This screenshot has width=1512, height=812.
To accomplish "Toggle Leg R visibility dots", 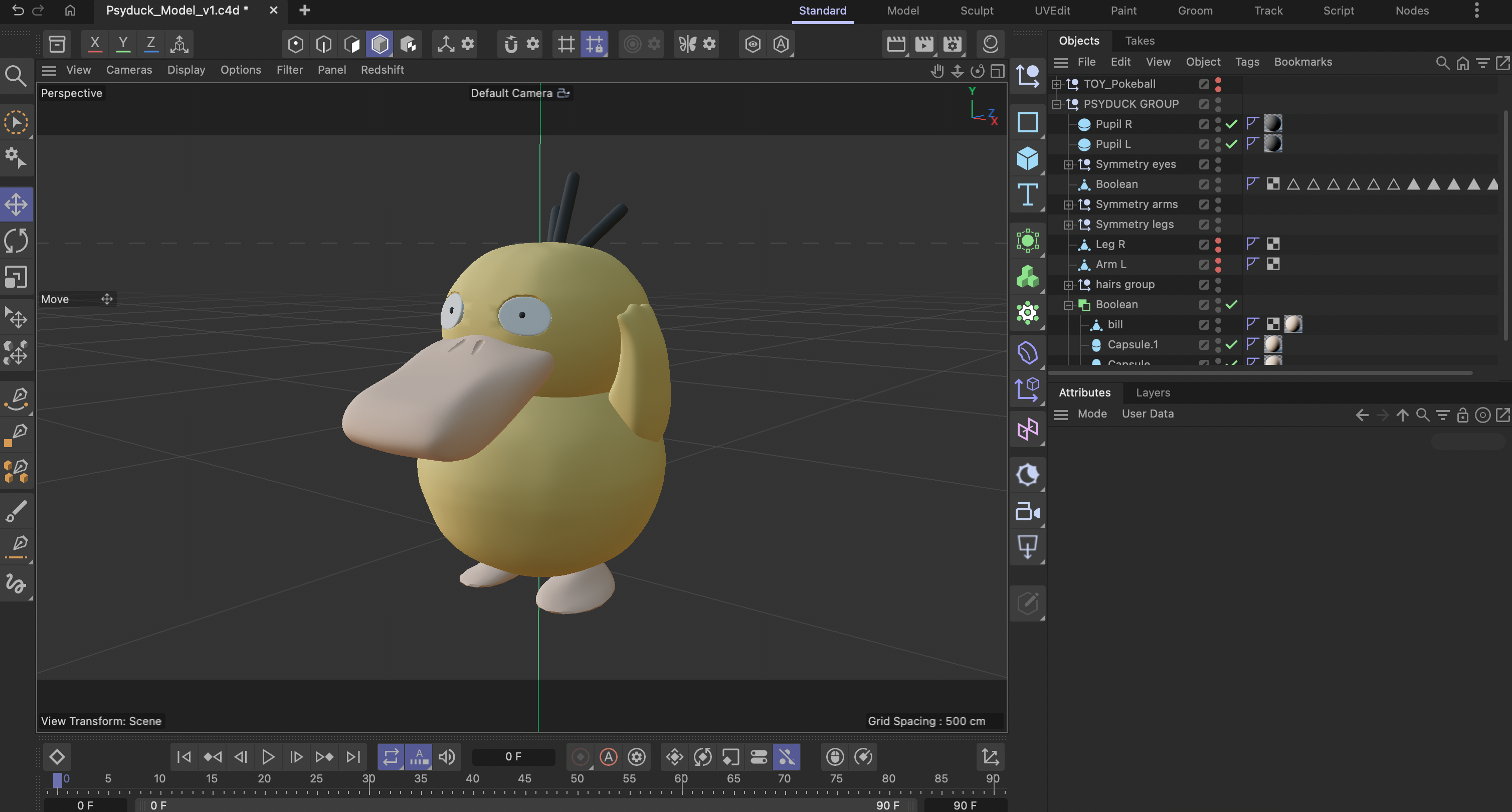I will click(x=1218, y=244).
